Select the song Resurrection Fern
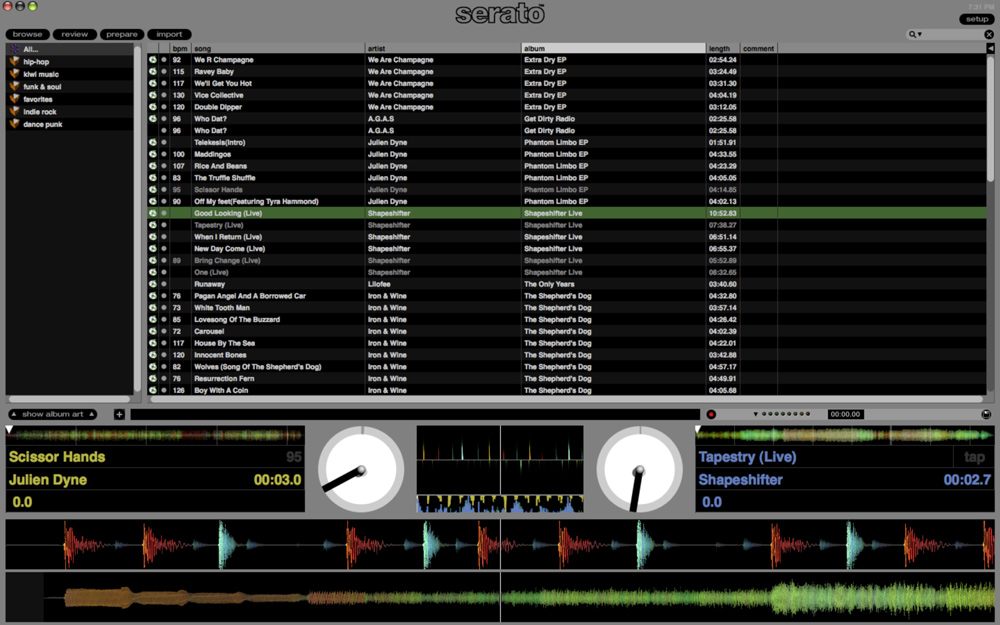This screenshot has width=1000, height=625. tap(224, 379)
